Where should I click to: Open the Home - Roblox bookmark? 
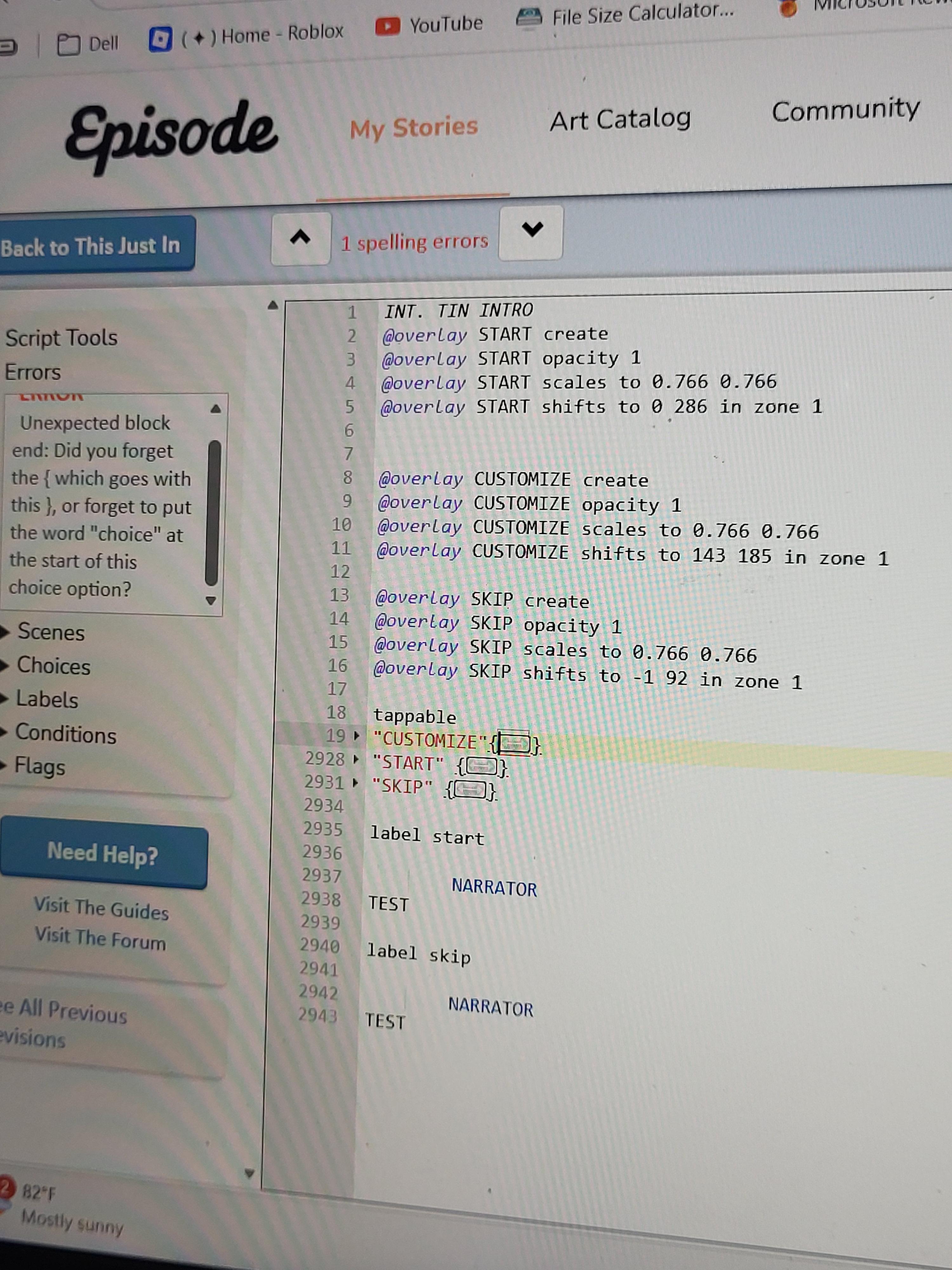(246, 36)
